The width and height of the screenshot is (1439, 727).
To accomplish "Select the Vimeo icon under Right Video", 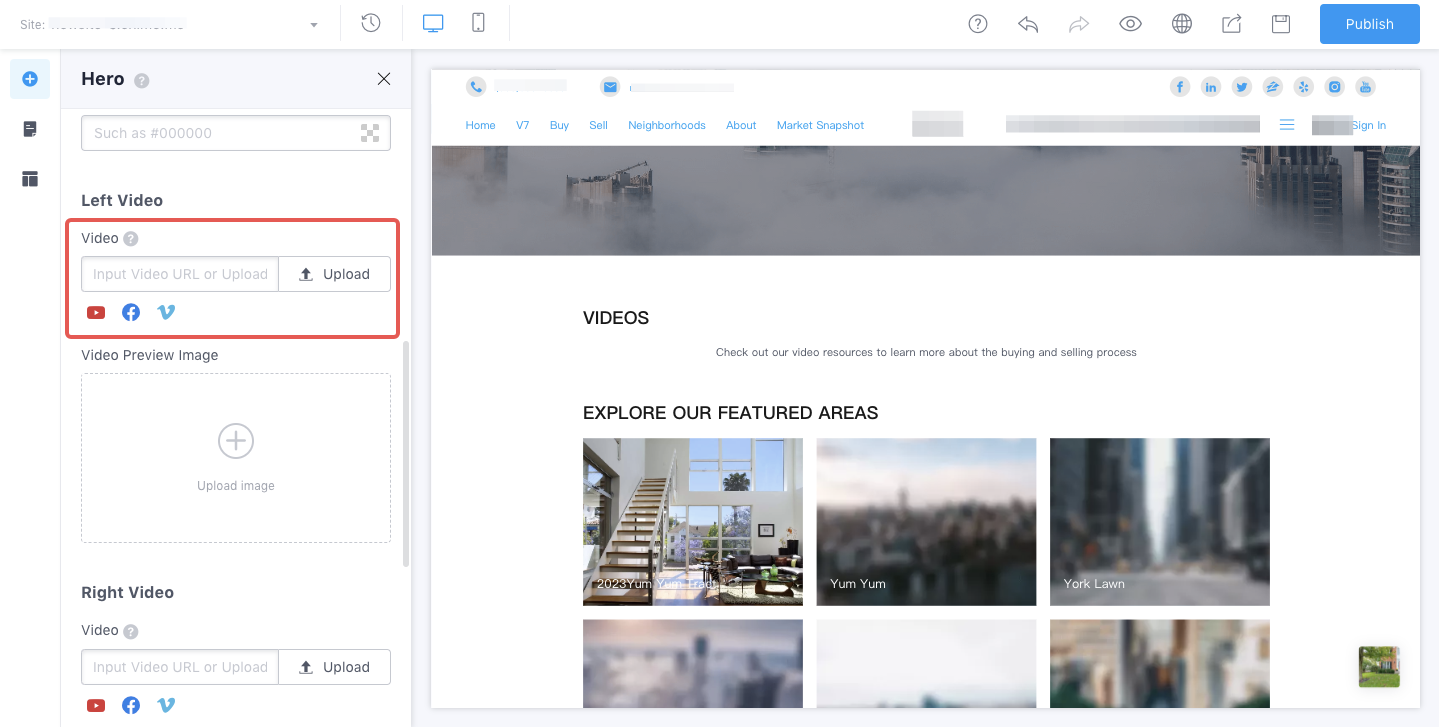I will [x=166, y=705].
